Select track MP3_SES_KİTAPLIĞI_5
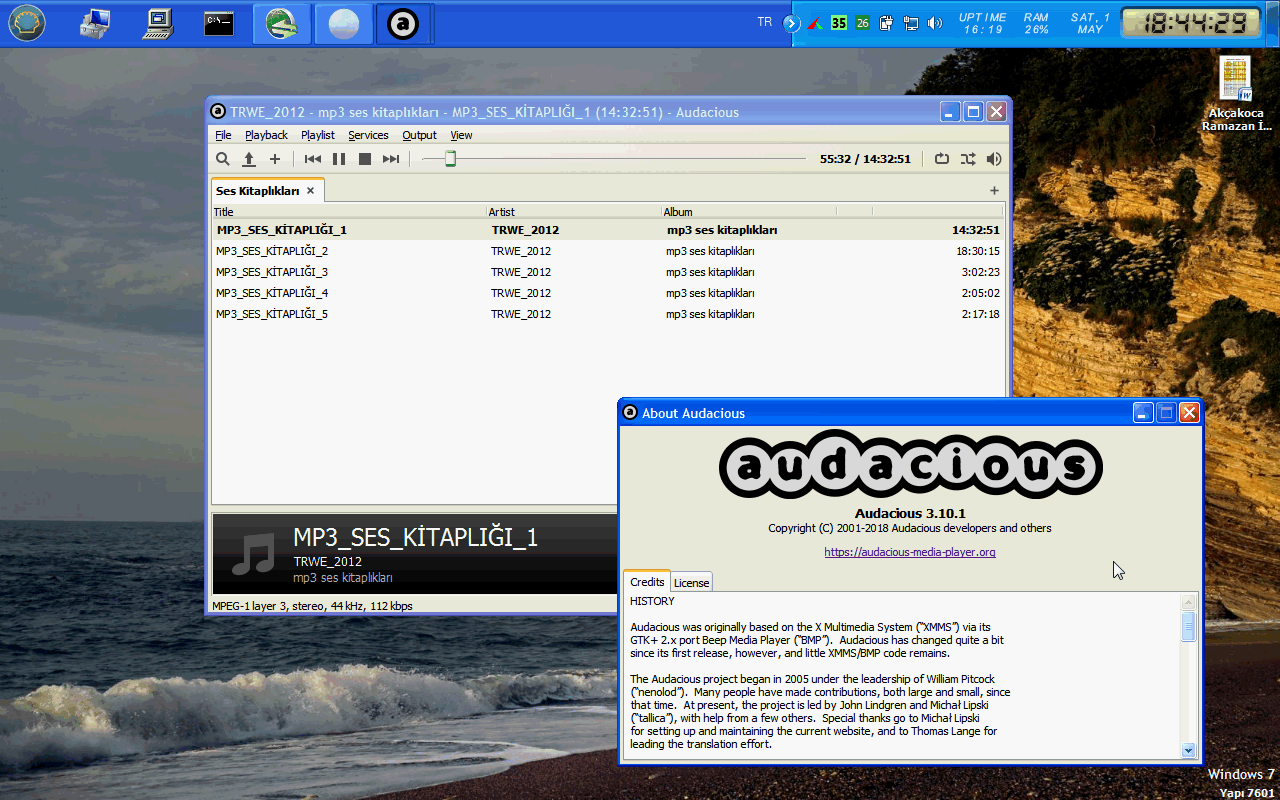1280x800 pixels. point(608,314)
